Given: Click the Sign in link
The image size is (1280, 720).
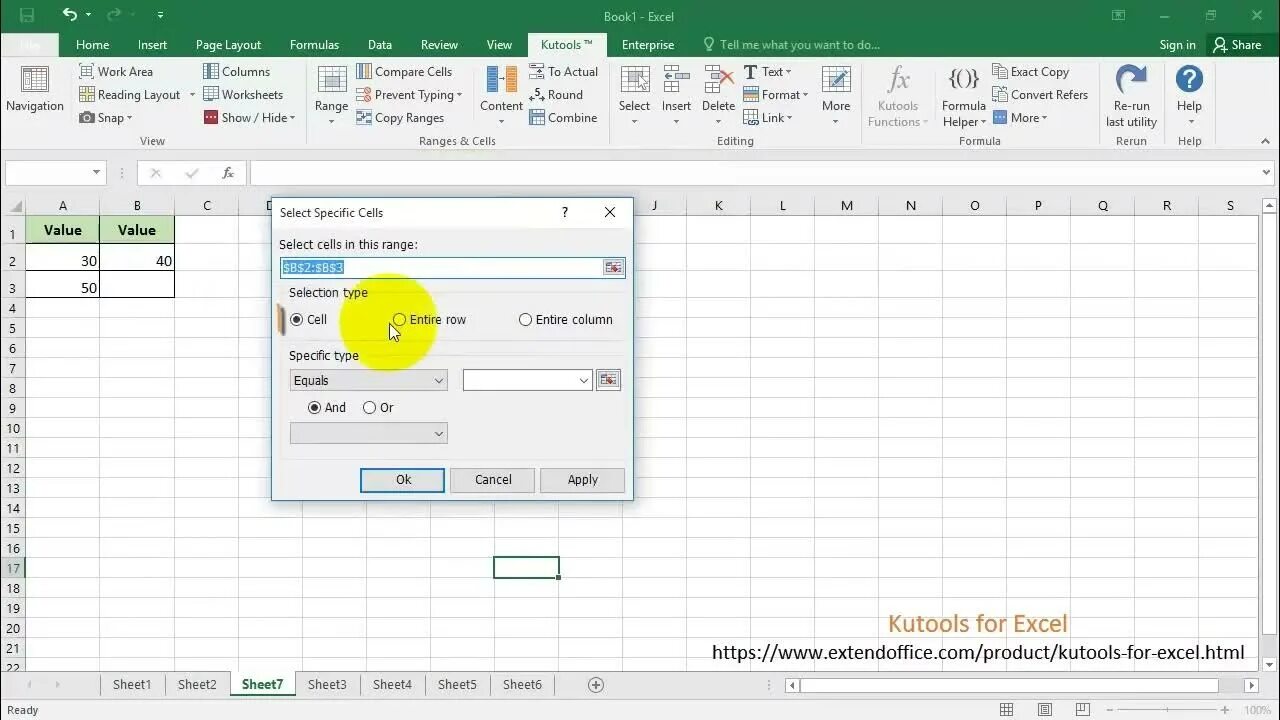Looking at the screenshot, I should click(1177, 45).
